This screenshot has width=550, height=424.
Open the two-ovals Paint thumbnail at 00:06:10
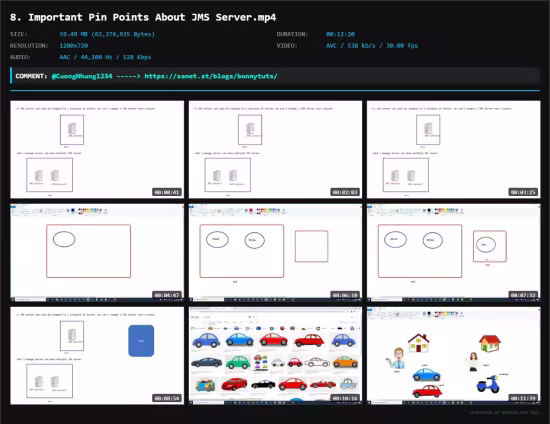(x=275, y=253)
